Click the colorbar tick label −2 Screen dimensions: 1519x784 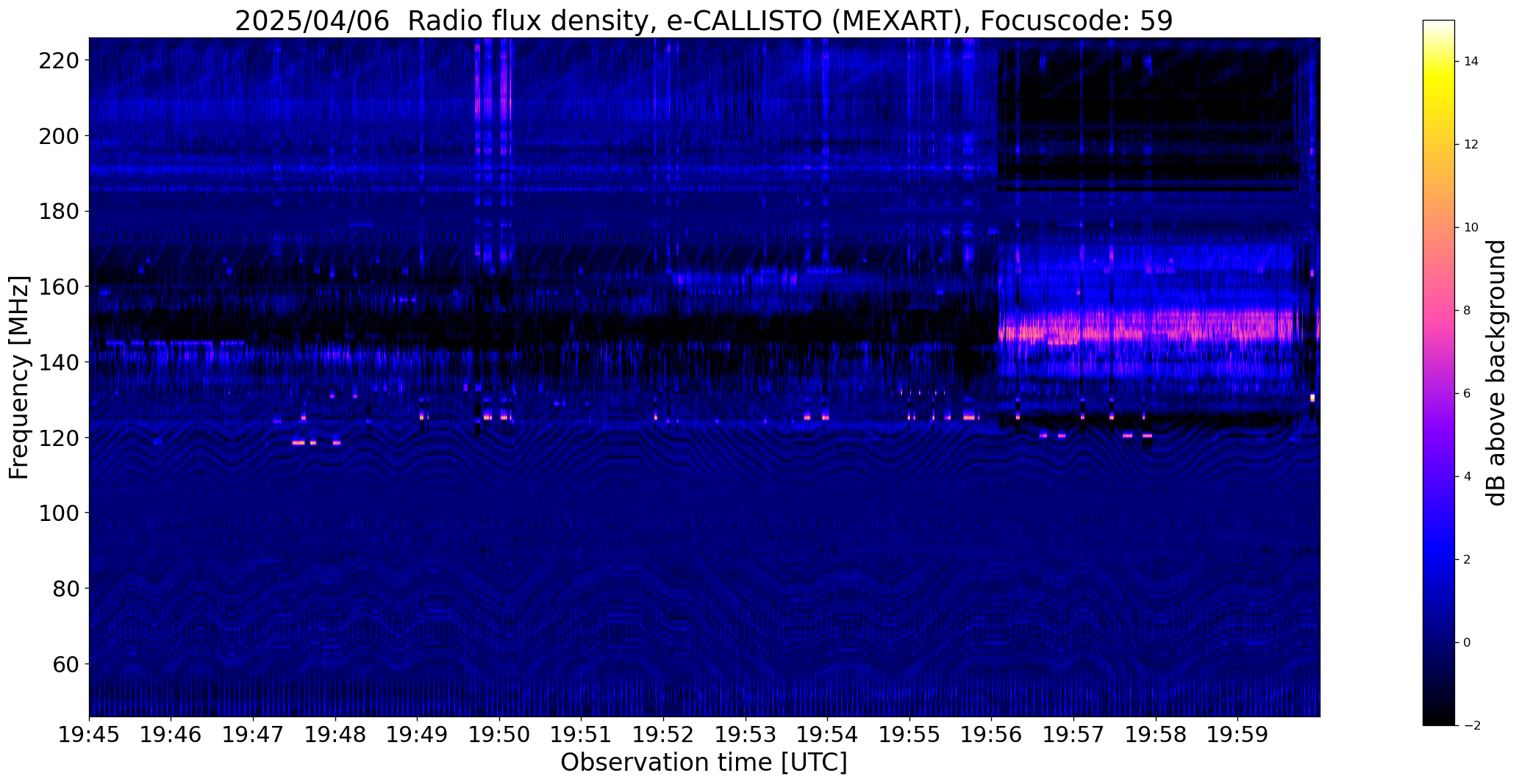pyautogui.click(x=1471, y=726)
